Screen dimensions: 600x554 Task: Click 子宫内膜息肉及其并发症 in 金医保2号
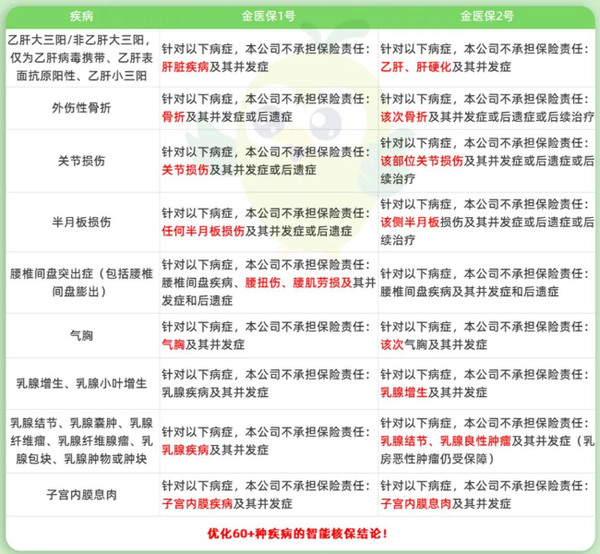click(x=445, y=503)
